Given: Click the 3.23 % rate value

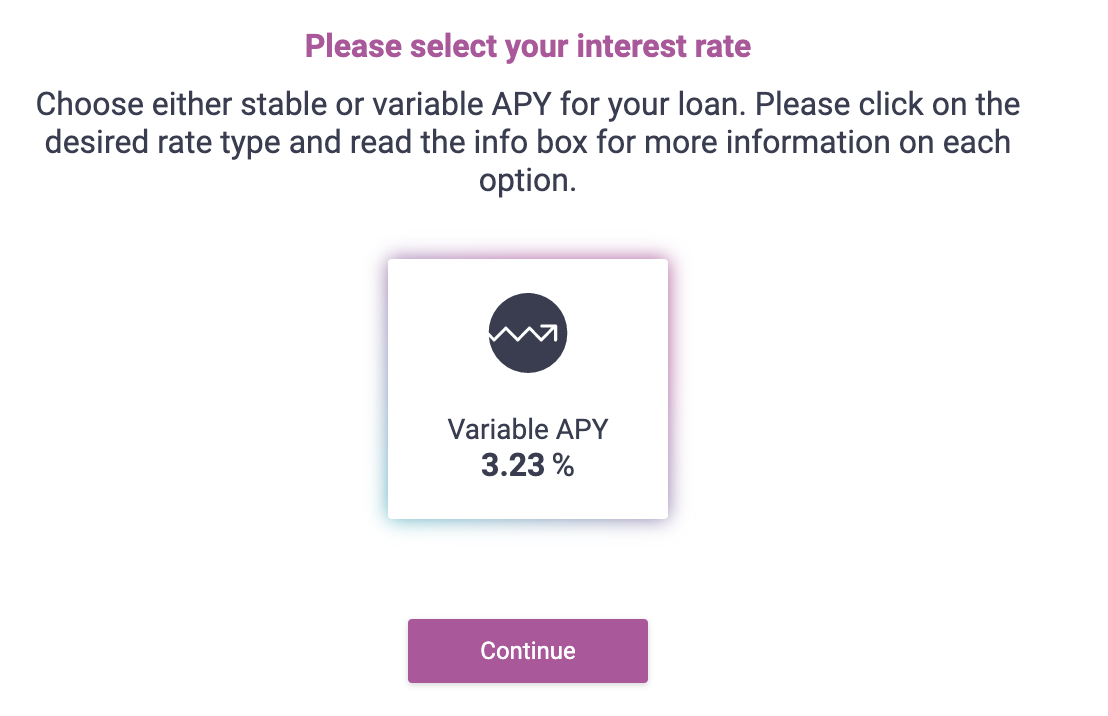Looking at the screenshot, I should point(528,465).
